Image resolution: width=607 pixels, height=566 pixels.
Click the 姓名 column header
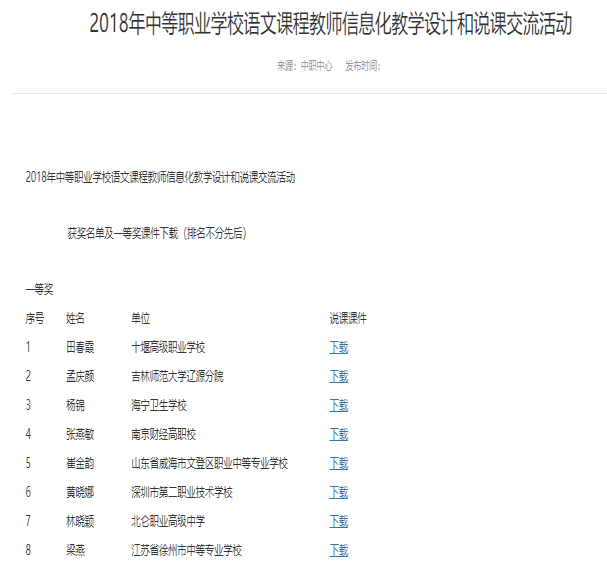coord(75,318)
